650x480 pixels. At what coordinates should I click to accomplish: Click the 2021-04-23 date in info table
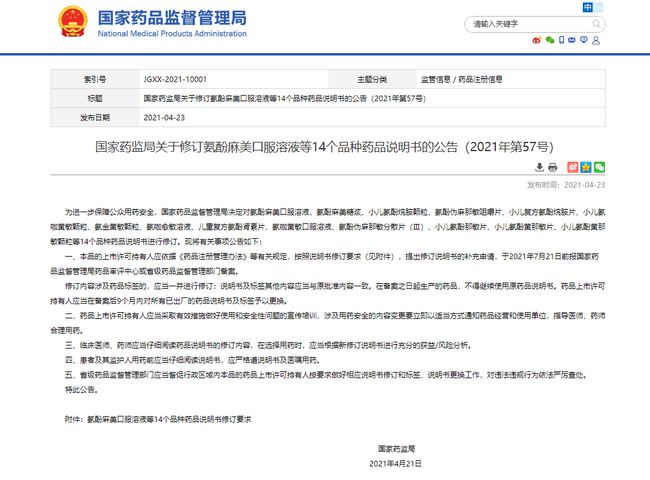pyautogui.click(x=164, y=117)
